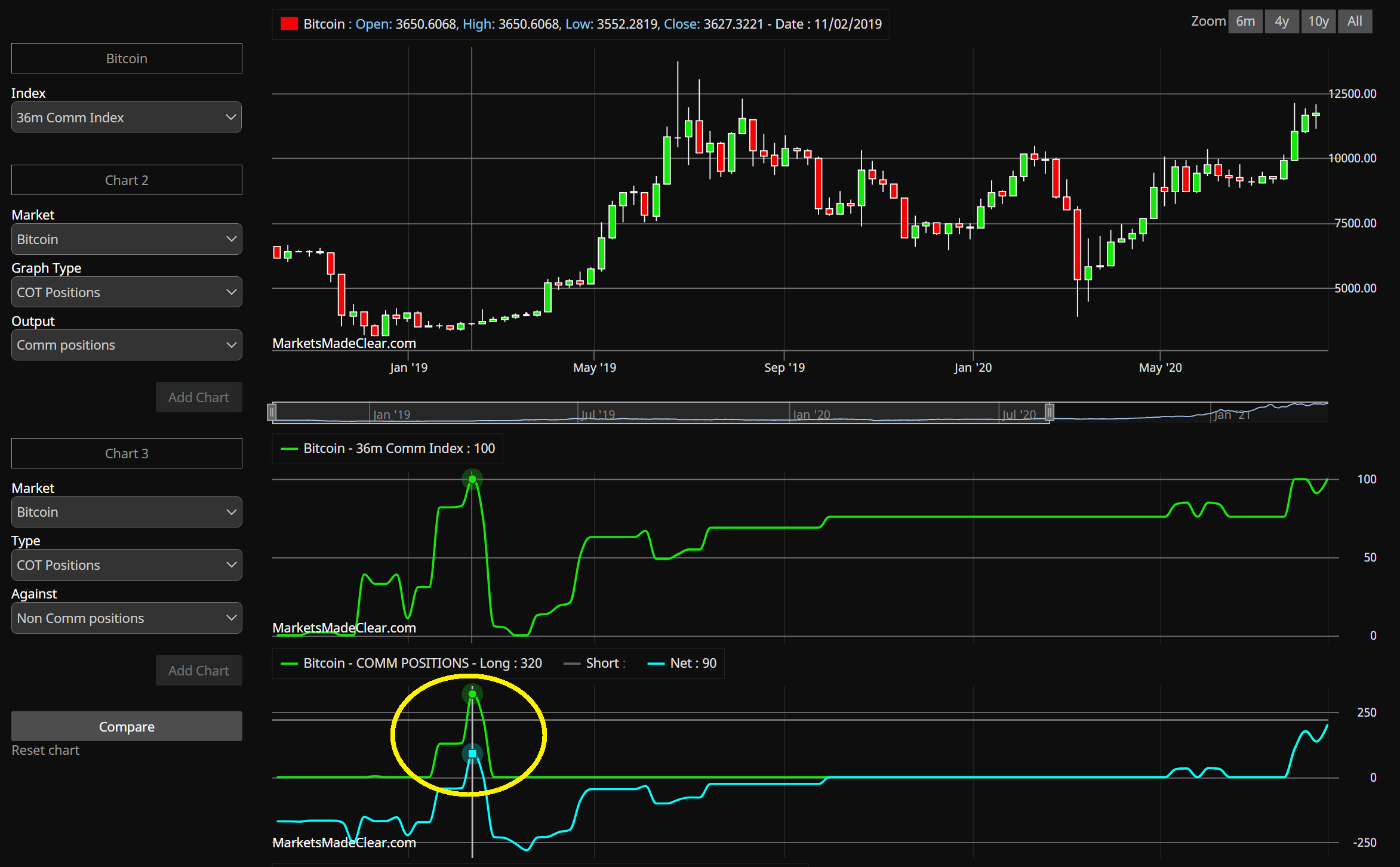
Task: Click the Jan '20 date label on price chart
Action: [973, 368]
